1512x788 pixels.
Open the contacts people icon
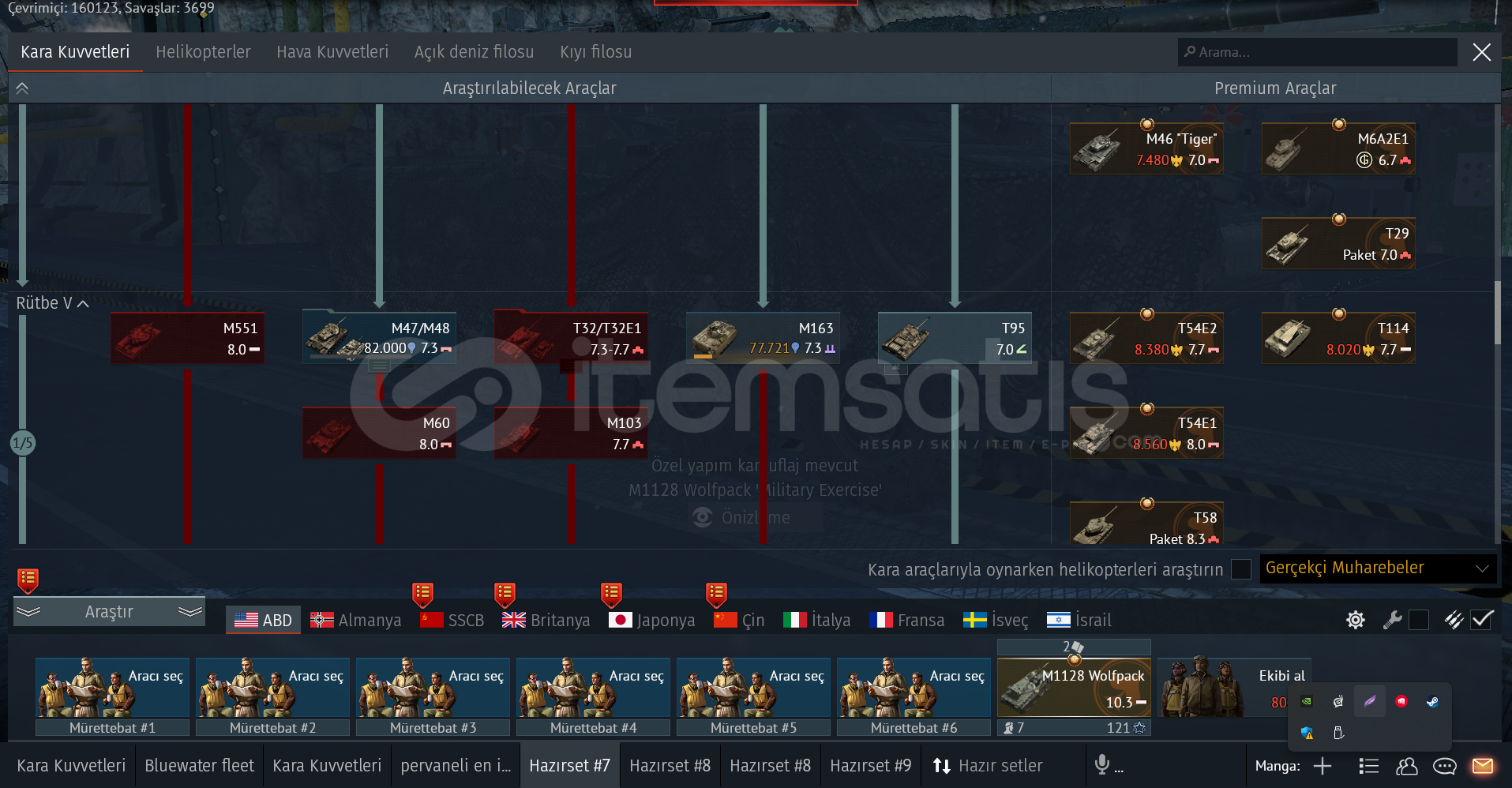click(1407, 766)
